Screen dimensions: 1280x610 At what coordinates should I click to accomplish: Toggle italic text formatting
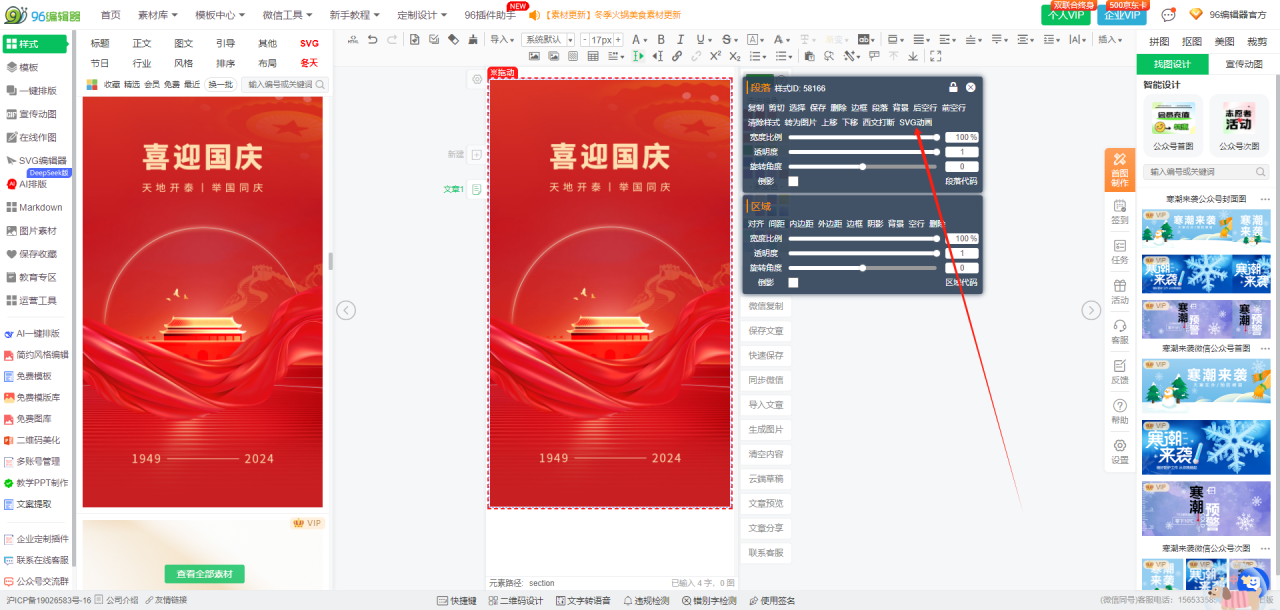[678, 39]
